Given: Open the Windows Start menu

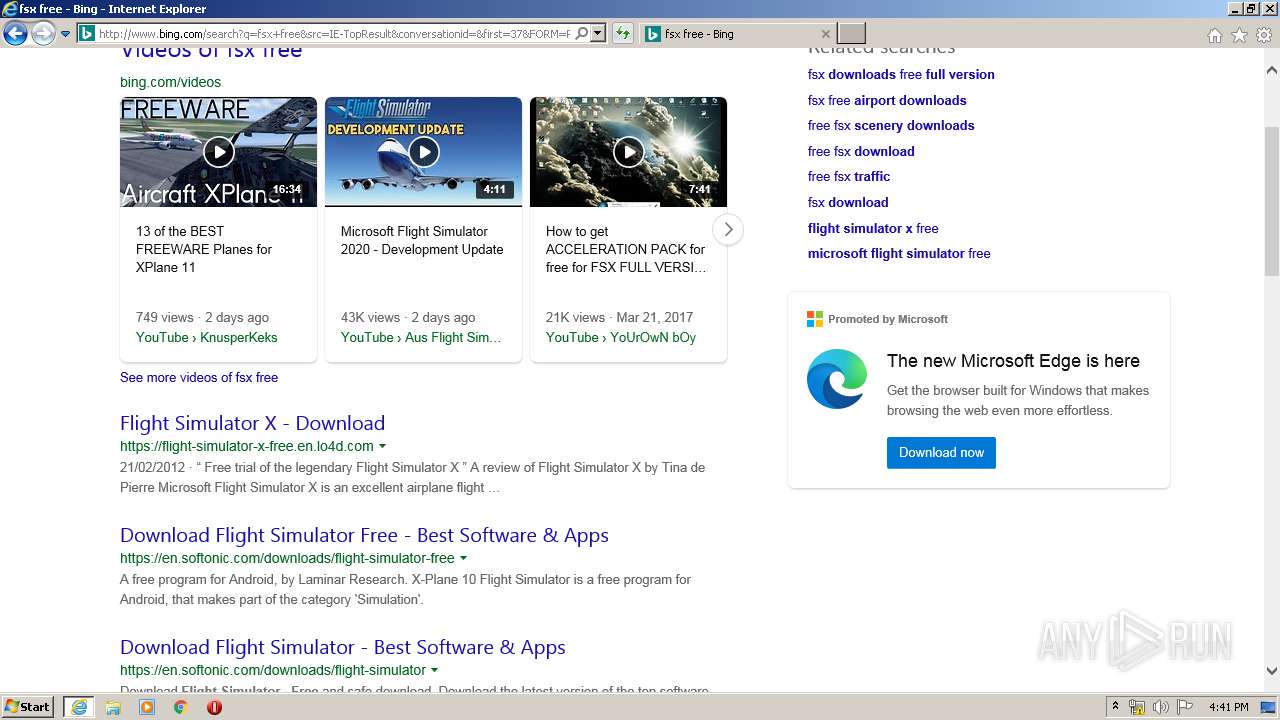Looking at the screenshot, I should pos(28,707).
